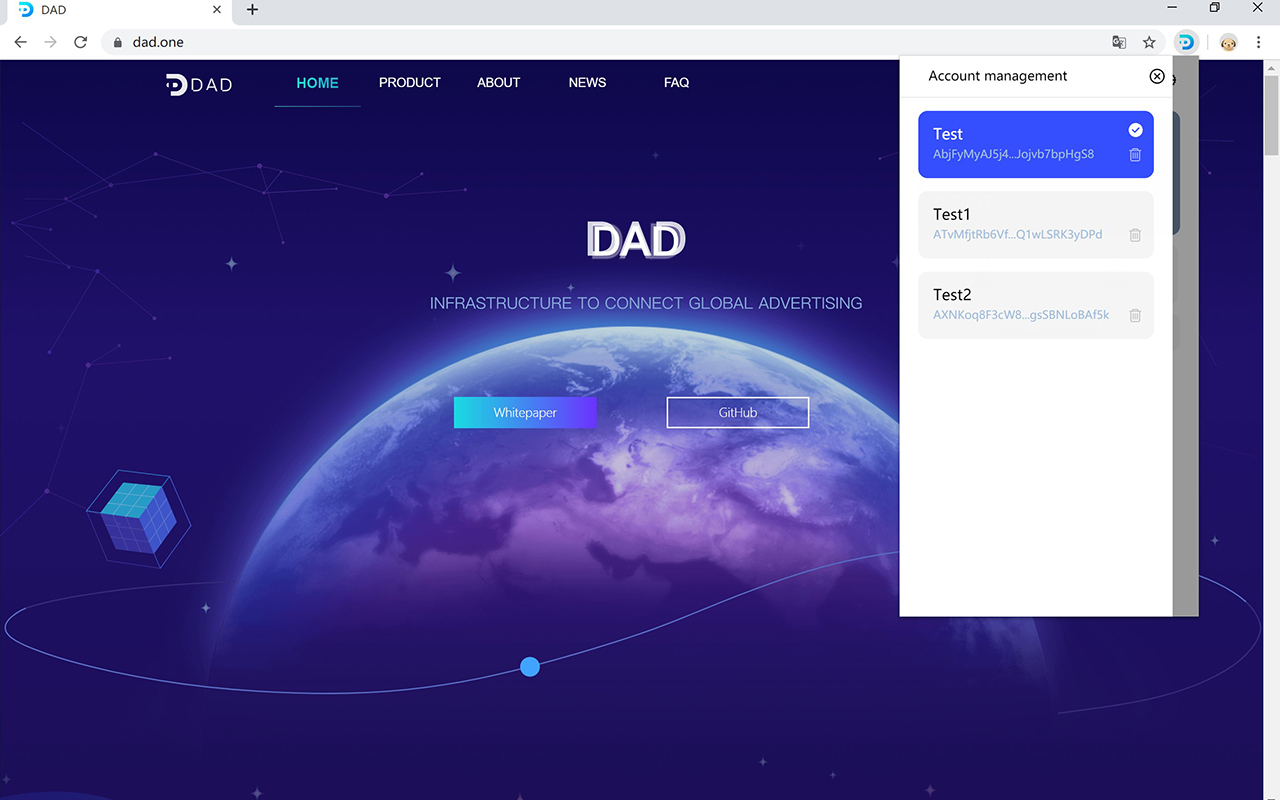Image resolution: width=1280 pixels, height=800 pixels.
Task: Open the FAQ nav item
Action: 677,83
